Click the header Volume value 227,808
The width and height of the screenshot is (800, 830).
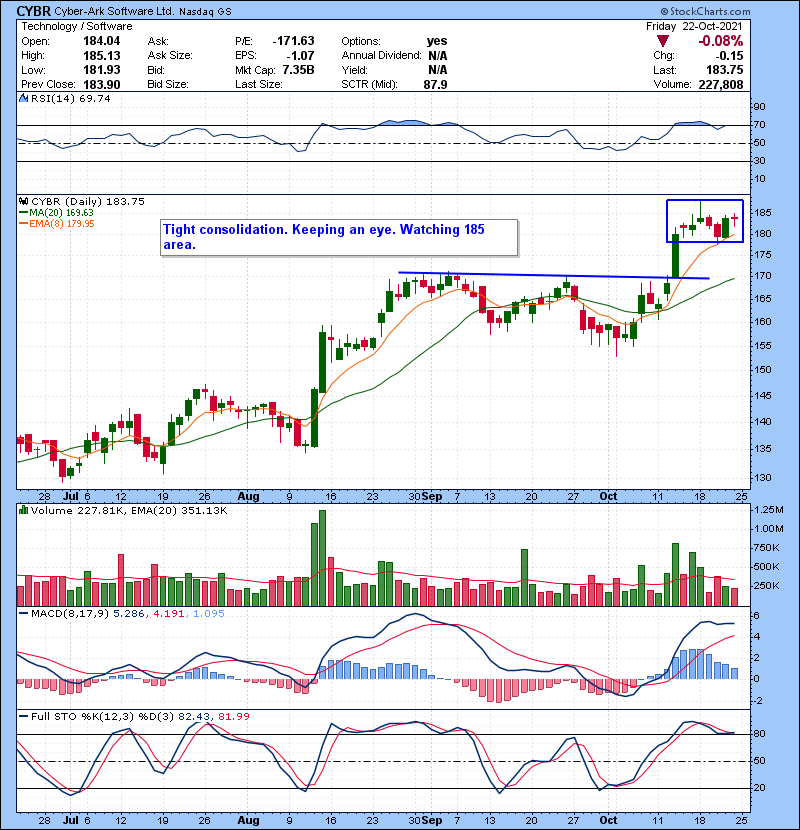(x=721, y=85)
